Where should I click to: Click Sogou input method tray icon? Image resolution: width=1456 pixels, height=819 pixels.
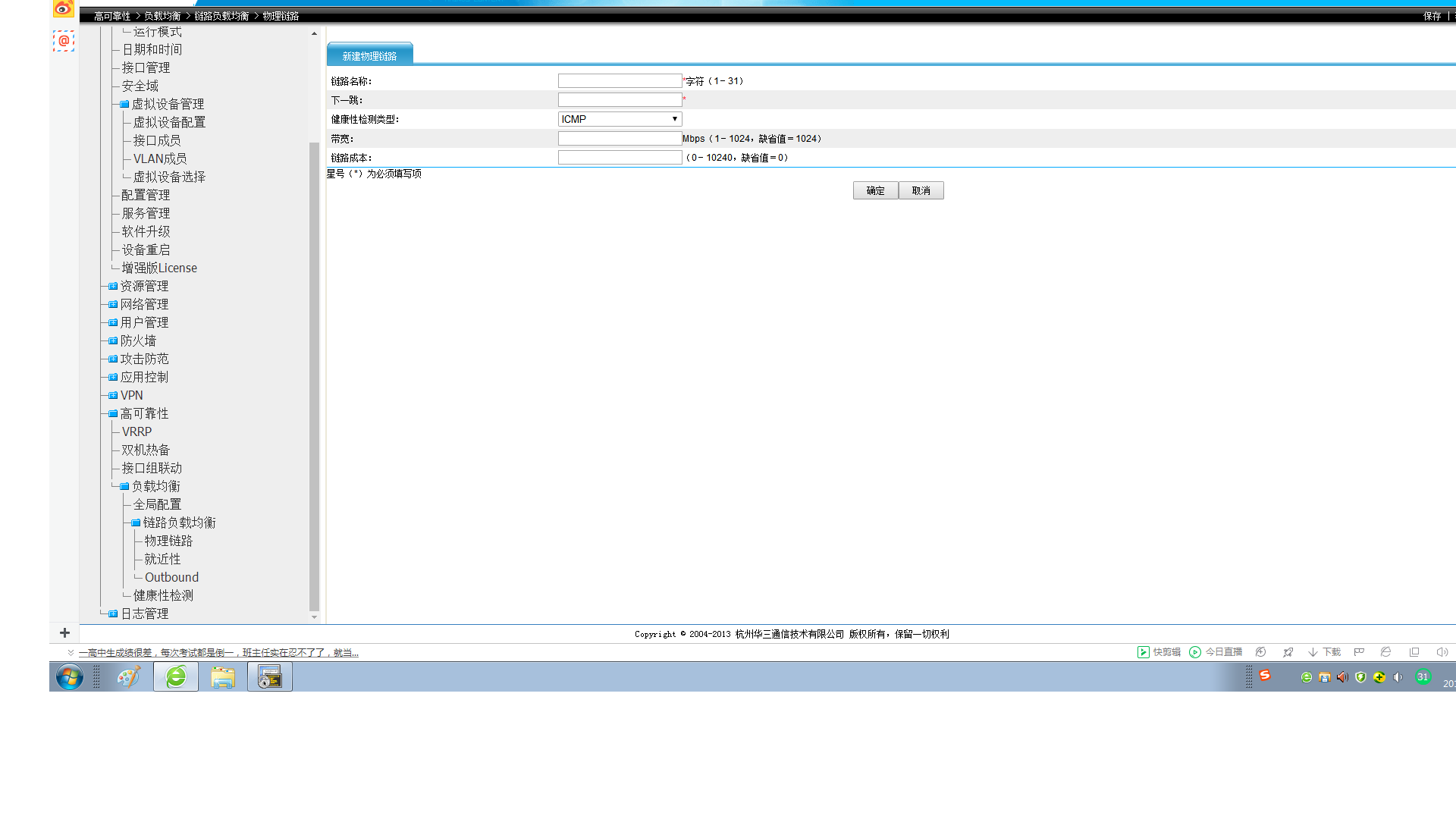(1265, 675)
